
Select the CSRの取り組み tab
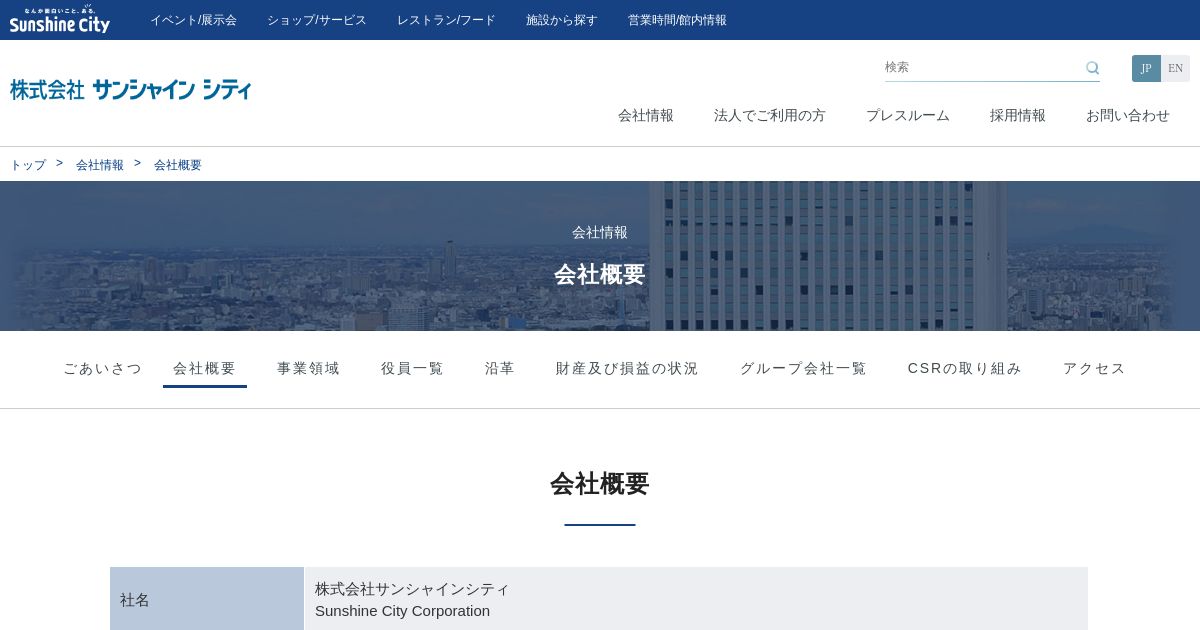coord(965,368)
